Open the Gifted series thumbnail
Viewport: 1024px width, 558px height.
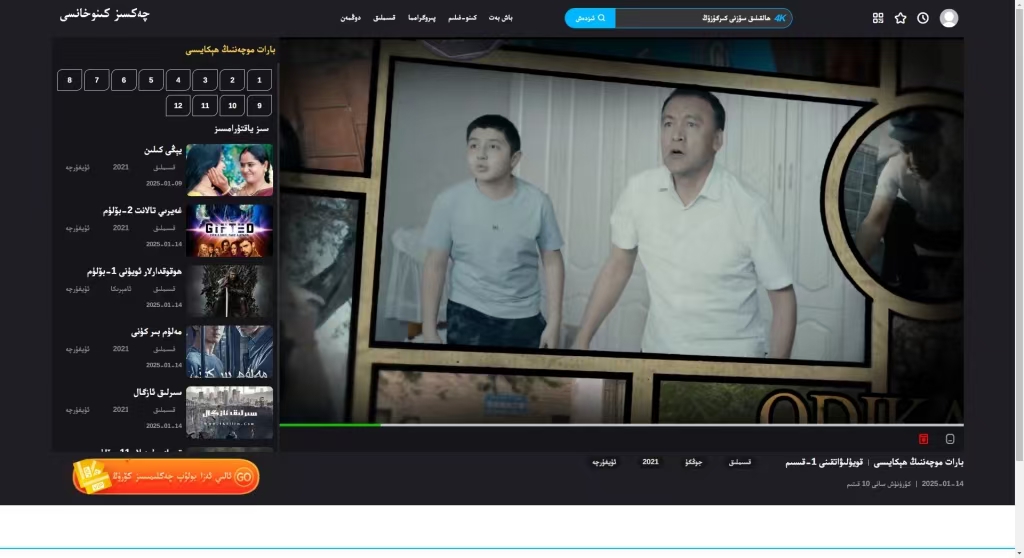(229, 230)
